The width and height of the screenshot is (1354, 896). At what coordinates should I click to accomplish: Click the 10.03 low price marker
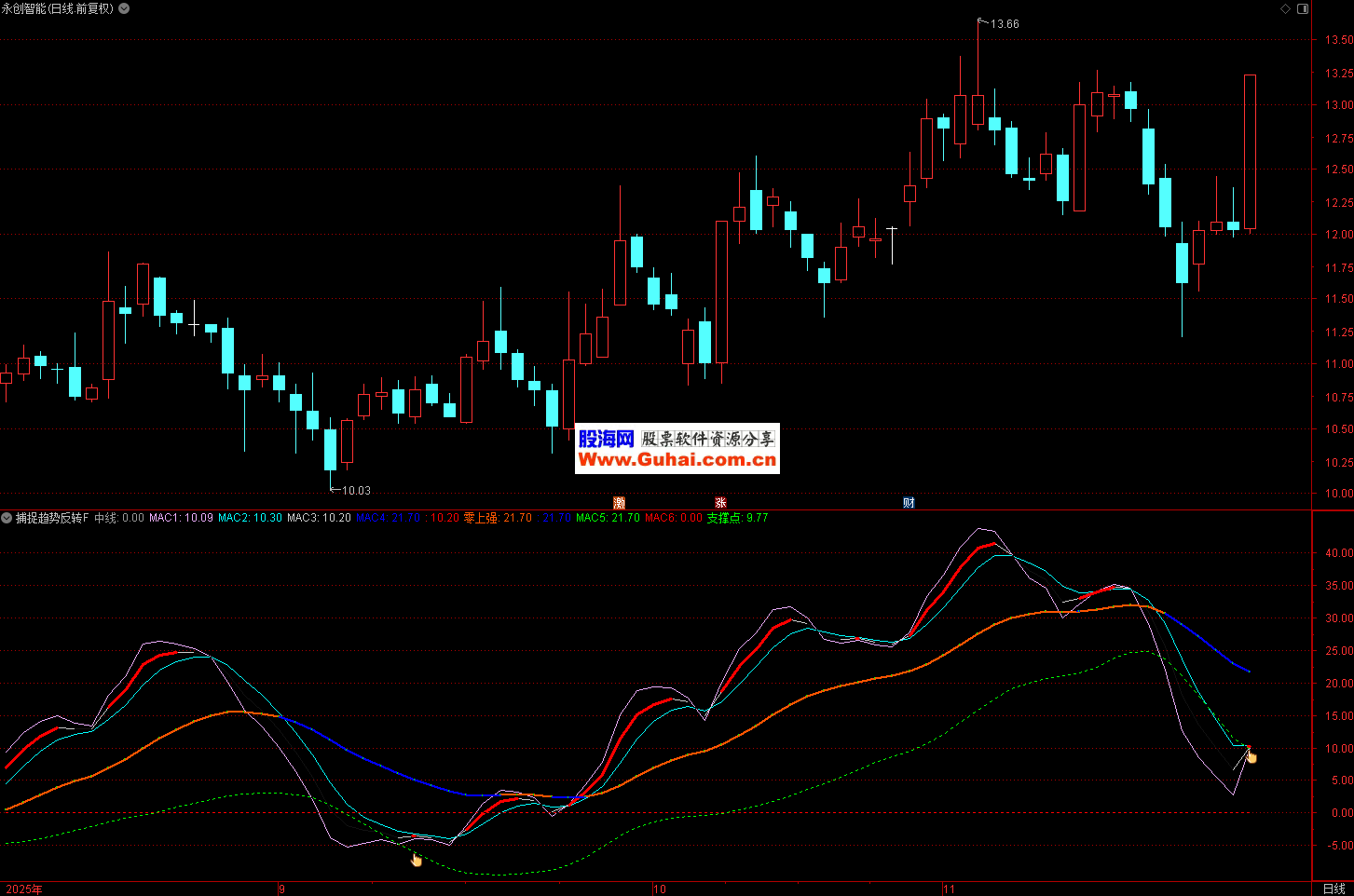tap(355, 491)
